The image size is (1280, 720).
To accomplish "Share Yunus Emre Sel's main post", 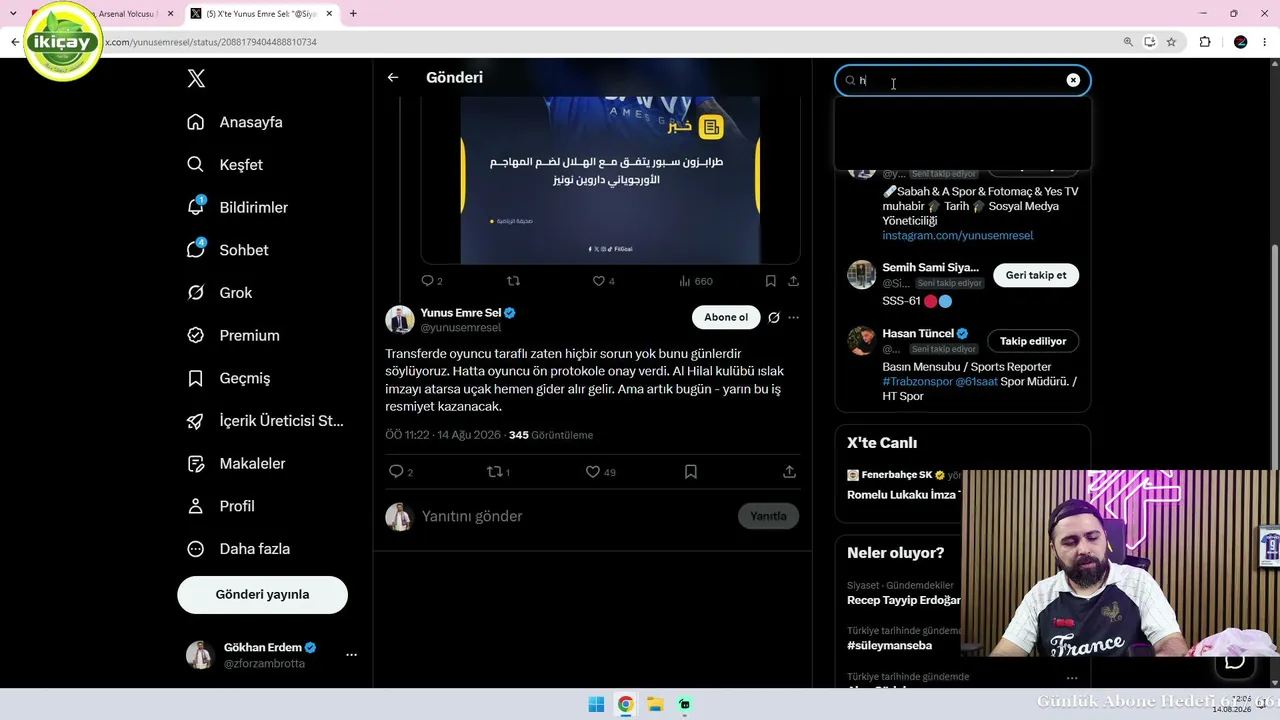I will [789, 472].
